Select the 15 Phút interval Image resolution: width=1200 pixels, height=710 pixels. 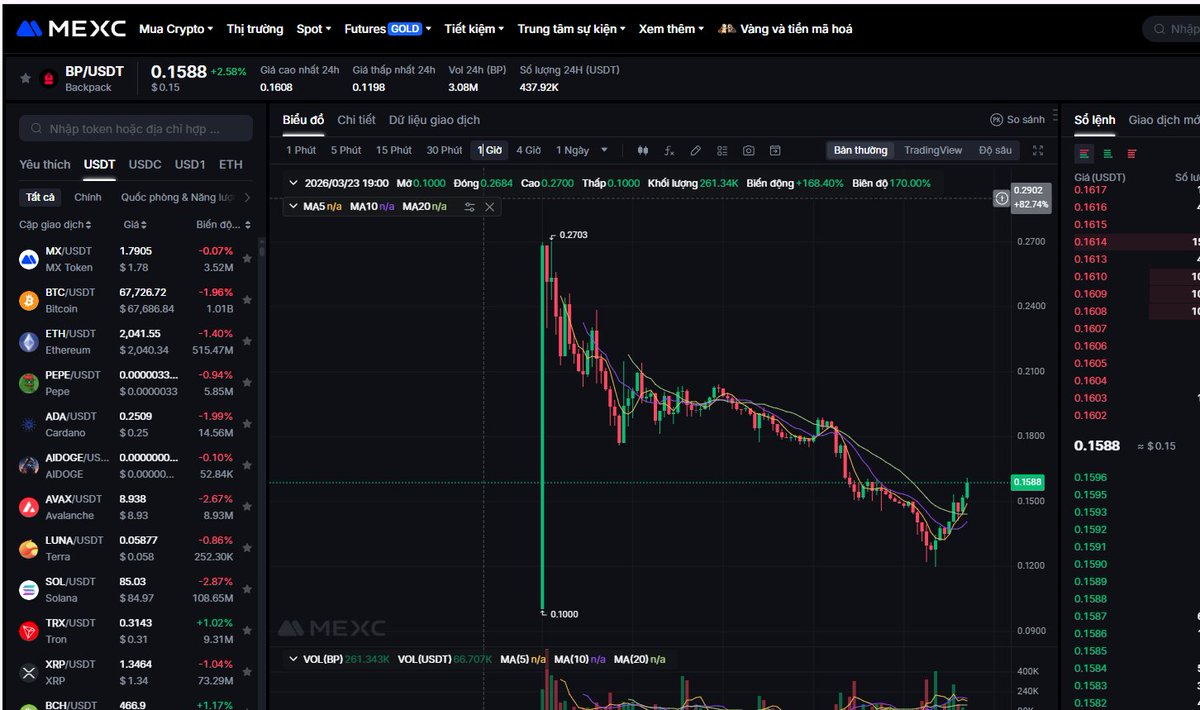point(394,150)
